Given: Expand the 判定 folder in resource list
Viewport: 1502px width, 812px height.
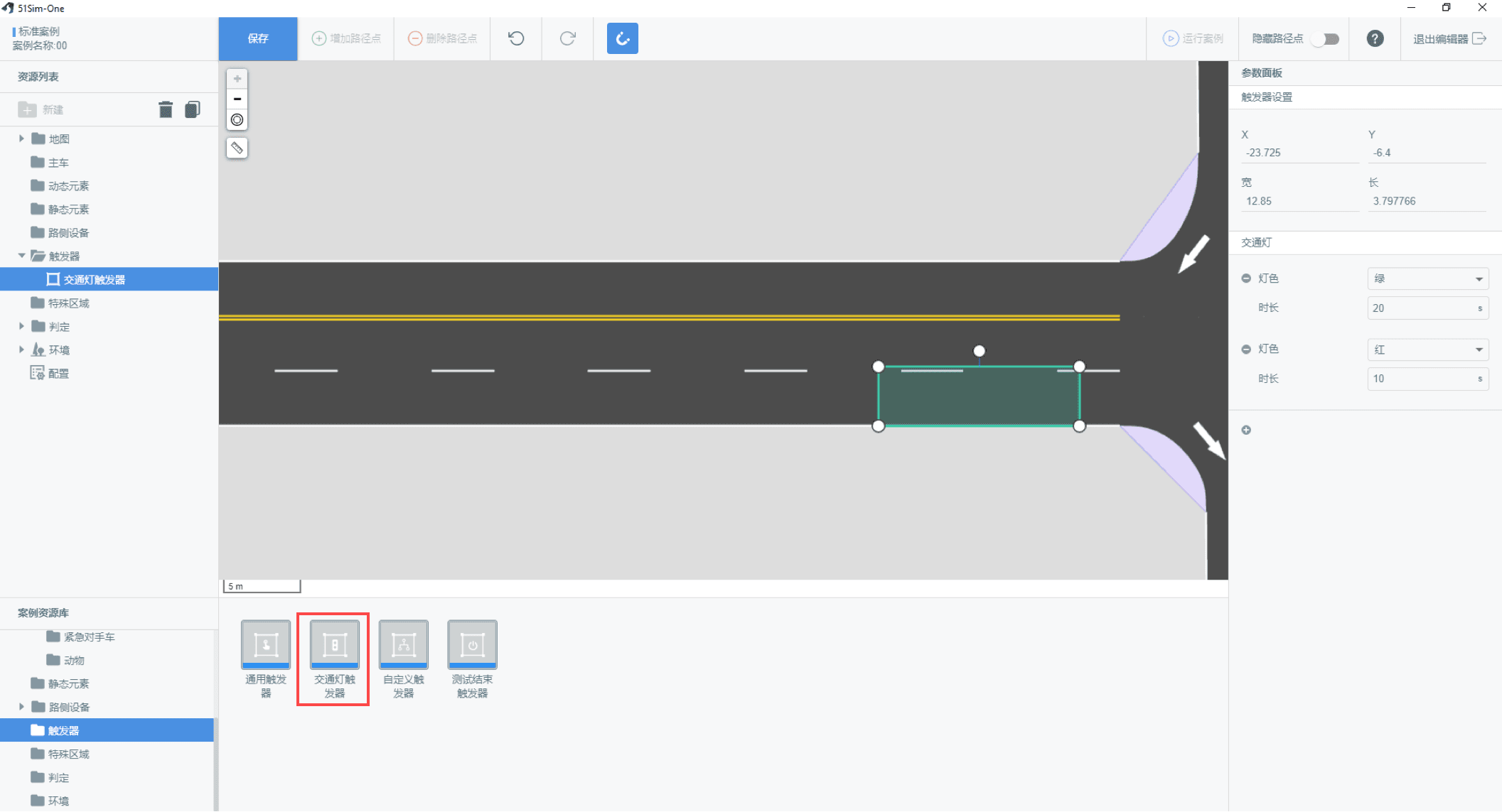Looking at the screenshot, I should 21,326.
